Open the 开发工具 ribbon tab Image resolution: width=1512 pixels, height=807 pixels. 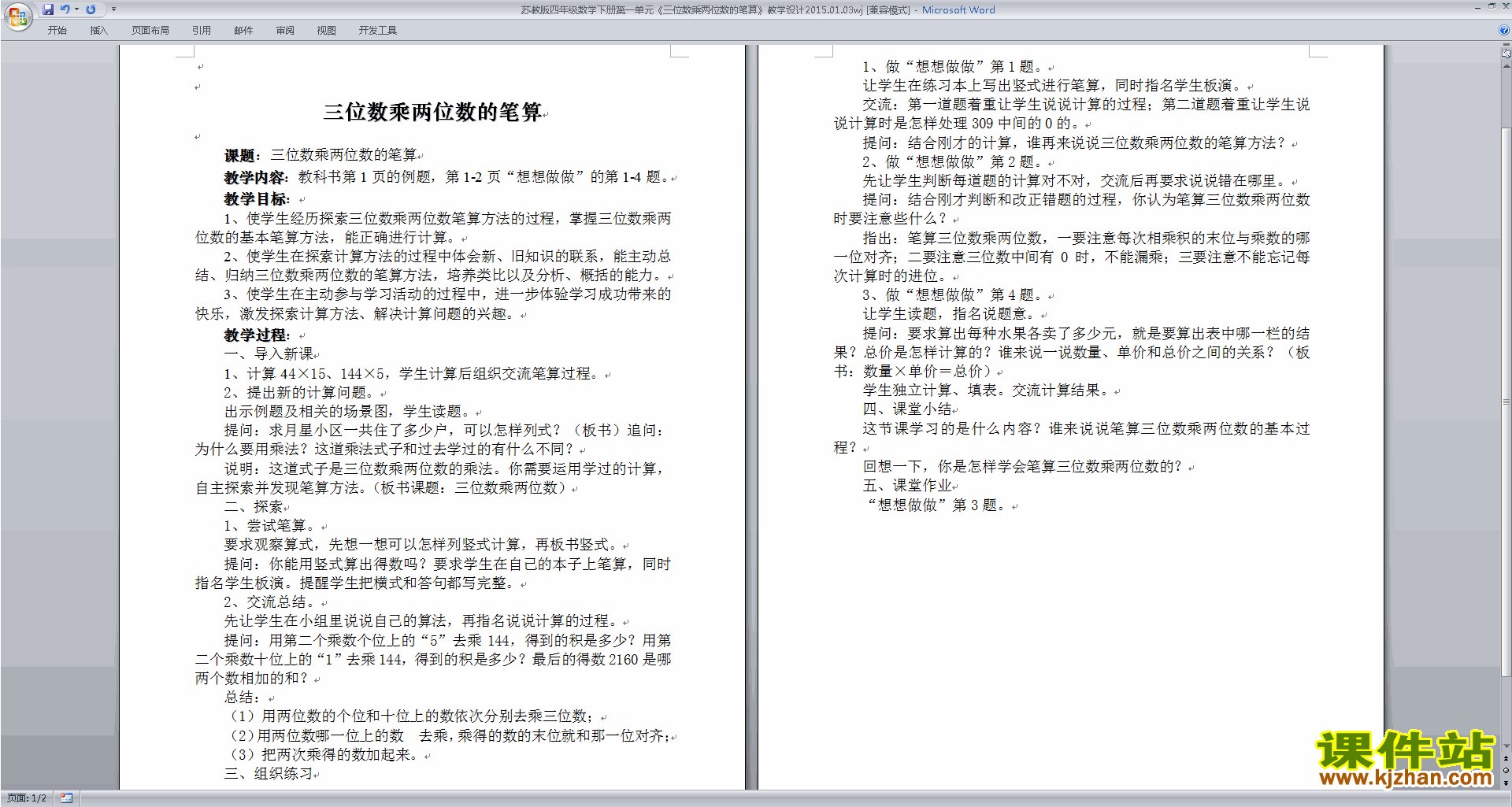[377, 31]
